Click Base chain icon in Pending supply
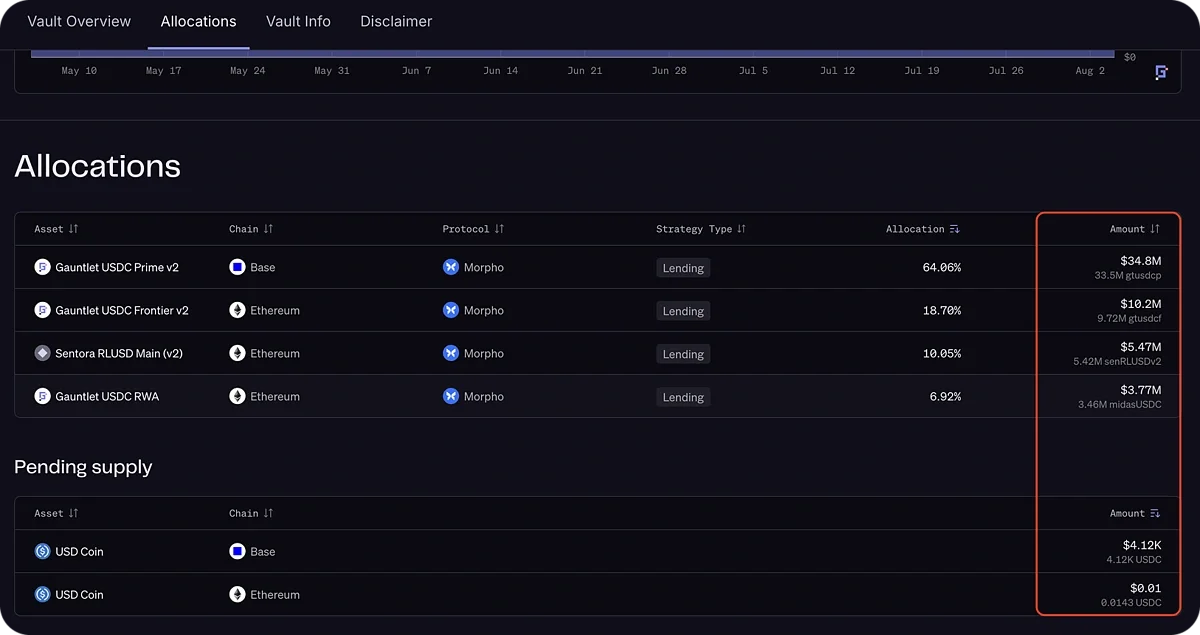Screen dimensions: 1200x635 [x=237, y=551]
